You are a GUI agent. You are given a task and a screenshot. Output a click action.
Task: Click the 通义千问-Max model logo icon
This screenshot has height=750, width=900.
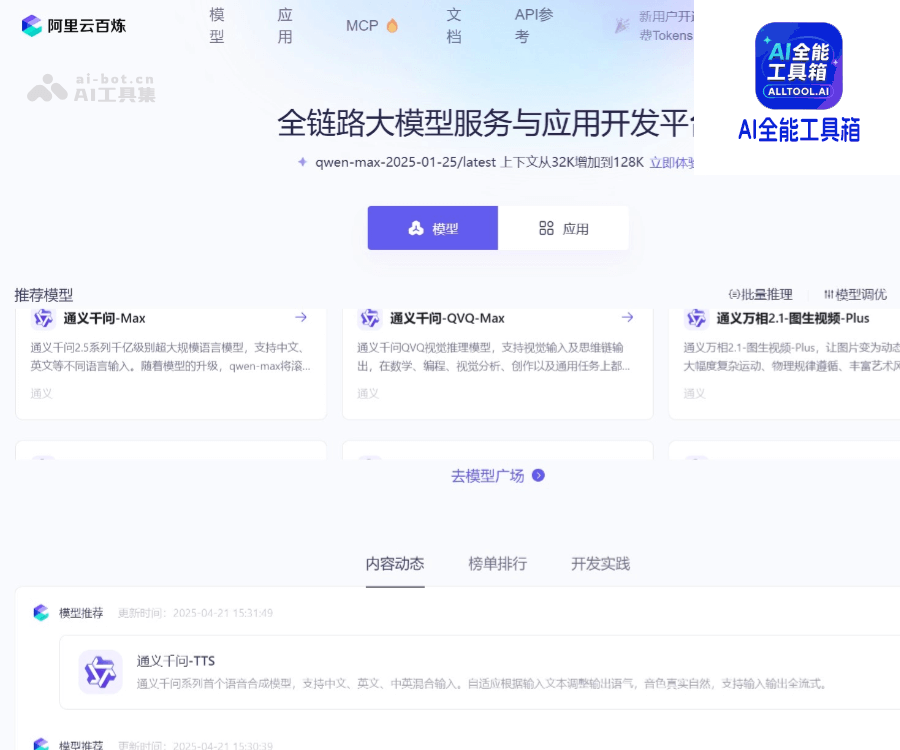coord(44,317)
